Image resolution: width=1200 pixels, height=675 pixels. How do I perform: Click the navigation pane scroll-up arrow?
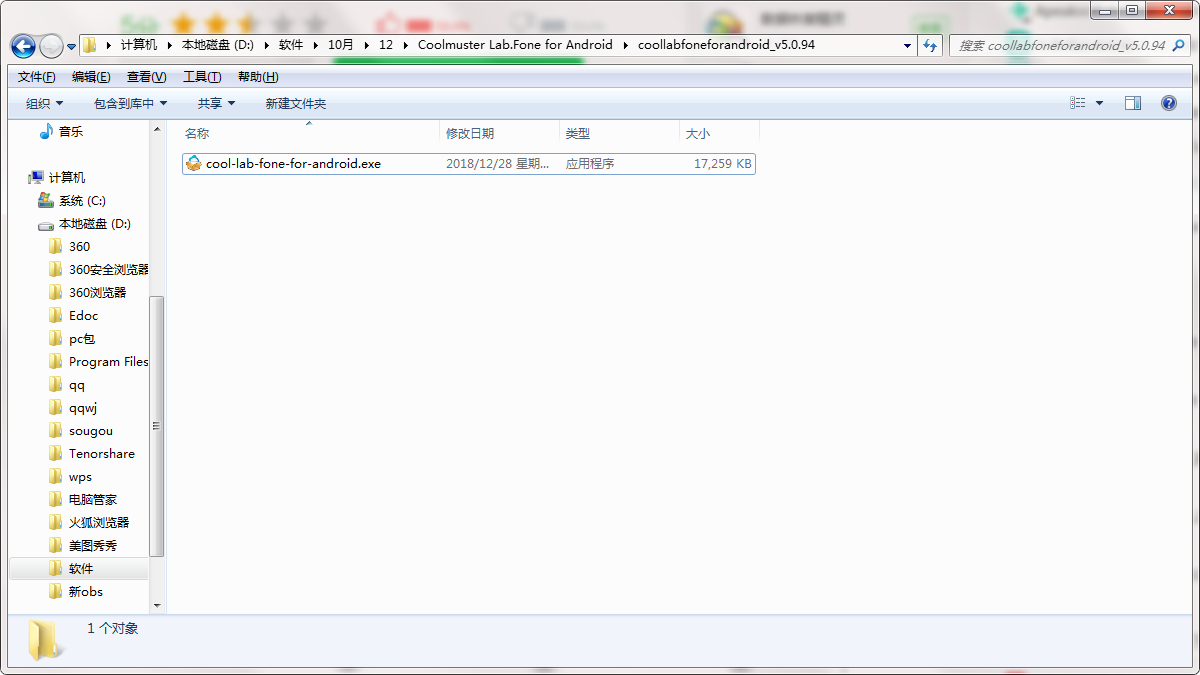(157, 129)
